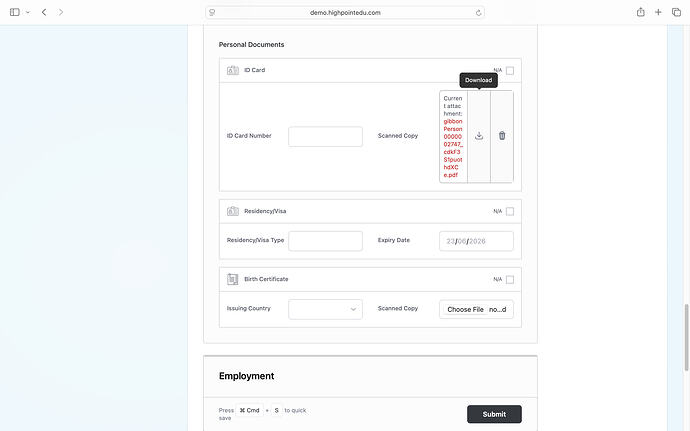This screenshot has height=431, width=690.
Task: Click the Birth Certificate section icon
Action: coord(232,279)
